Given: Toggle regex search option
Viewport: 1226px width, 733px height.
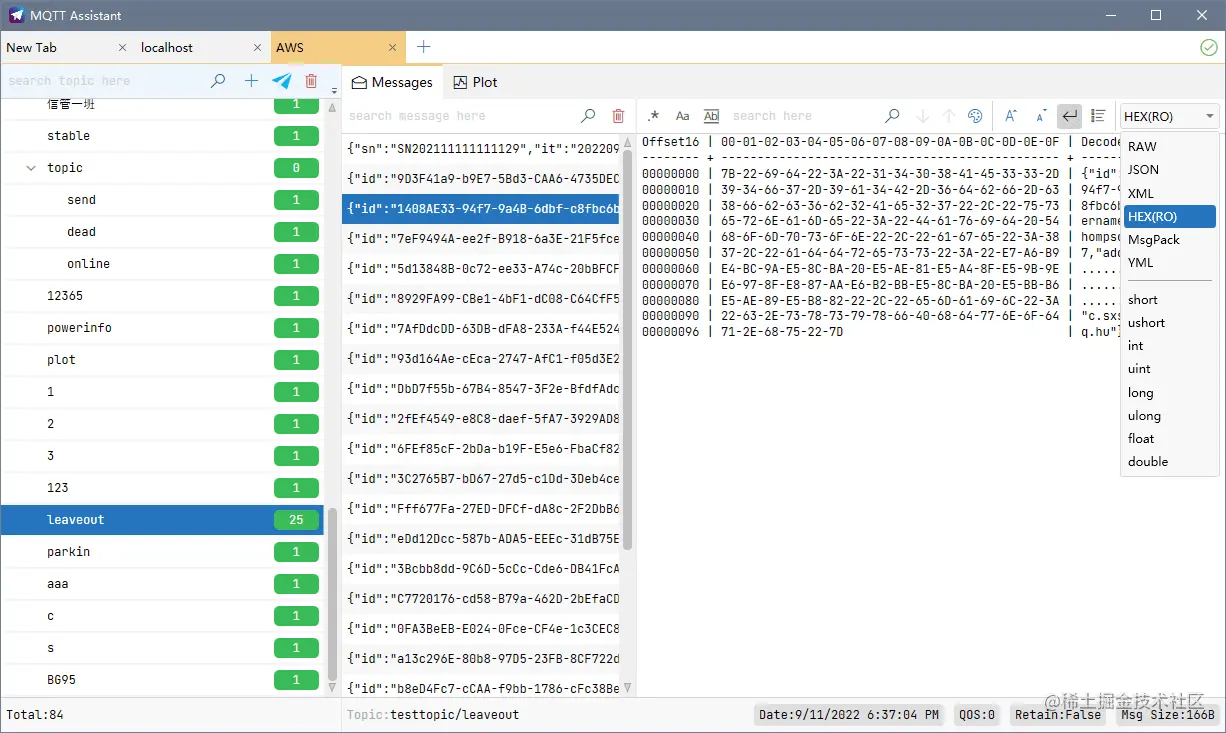Looking at the screenshot, I should click(653, 116).
